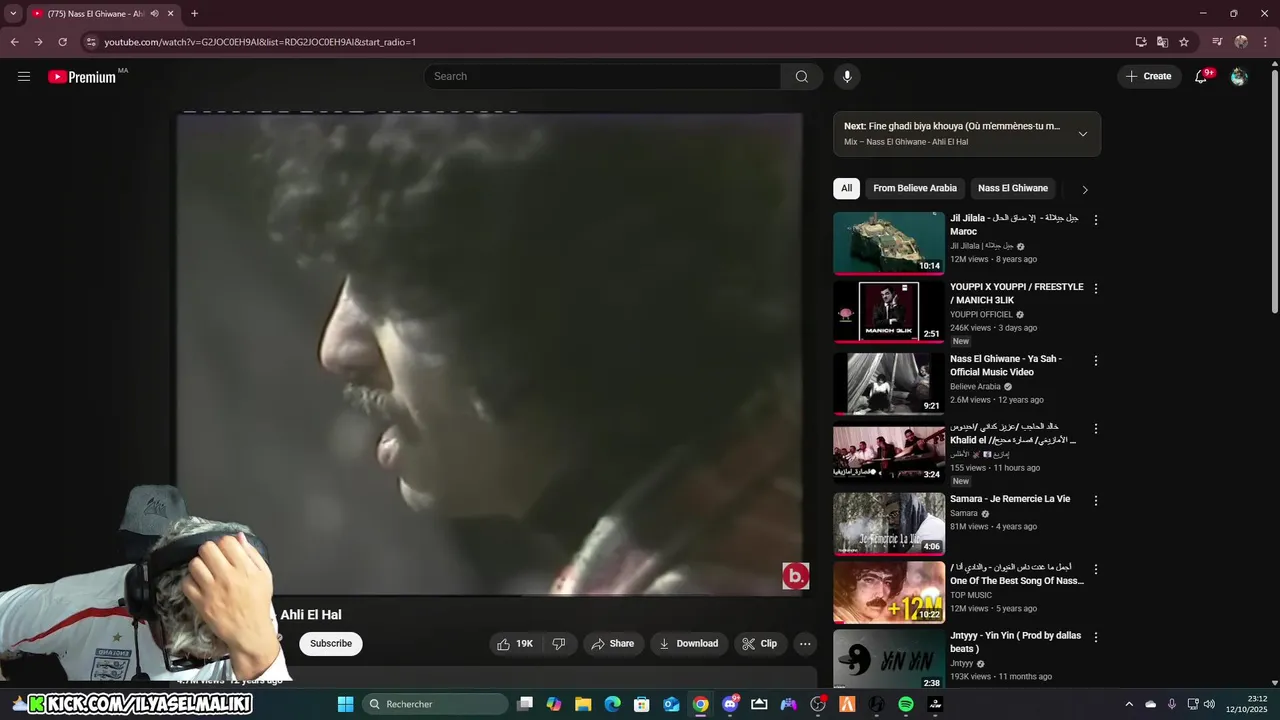
Task: Click the browser address bar URL
Action: point(260,42)
